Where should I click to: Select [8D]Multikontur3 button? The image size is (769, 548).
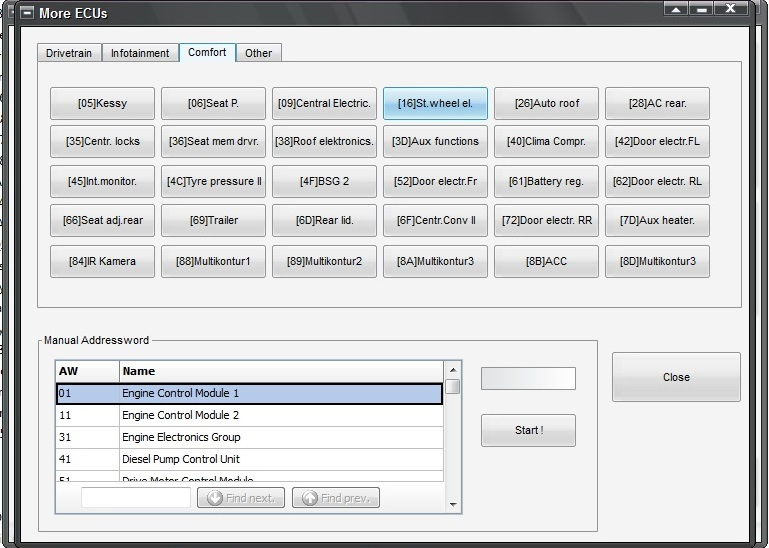657,261
